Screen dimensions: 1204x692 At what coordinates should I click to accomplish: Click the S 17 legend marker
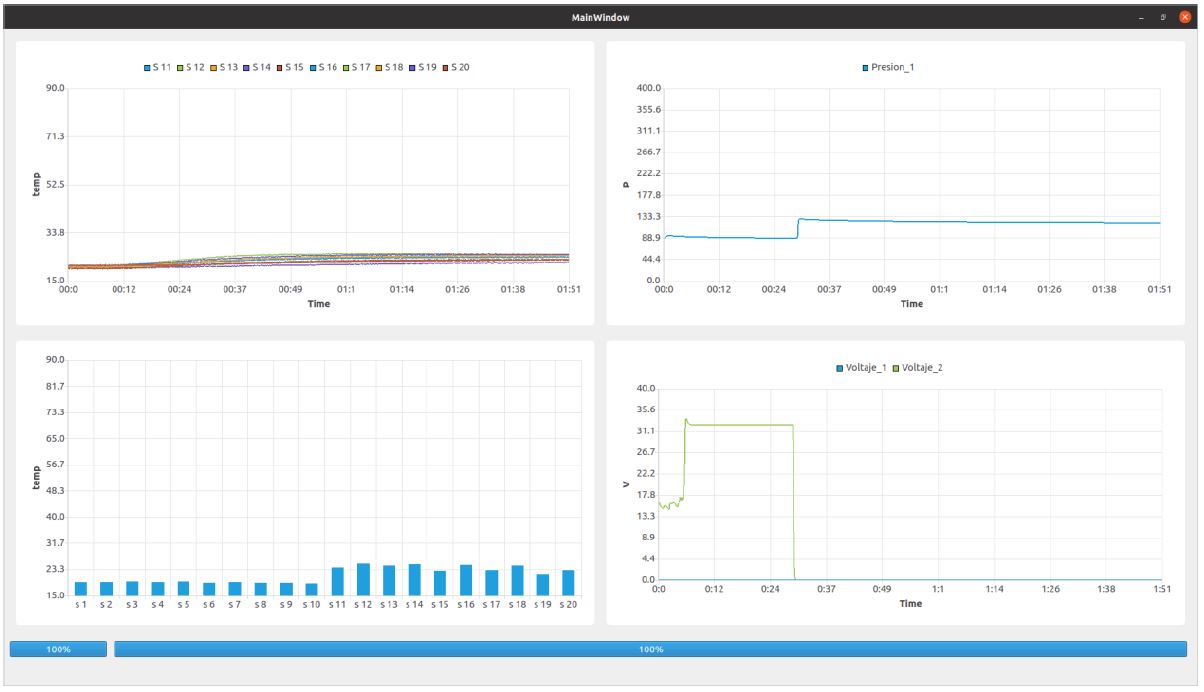tap(347, 68)
